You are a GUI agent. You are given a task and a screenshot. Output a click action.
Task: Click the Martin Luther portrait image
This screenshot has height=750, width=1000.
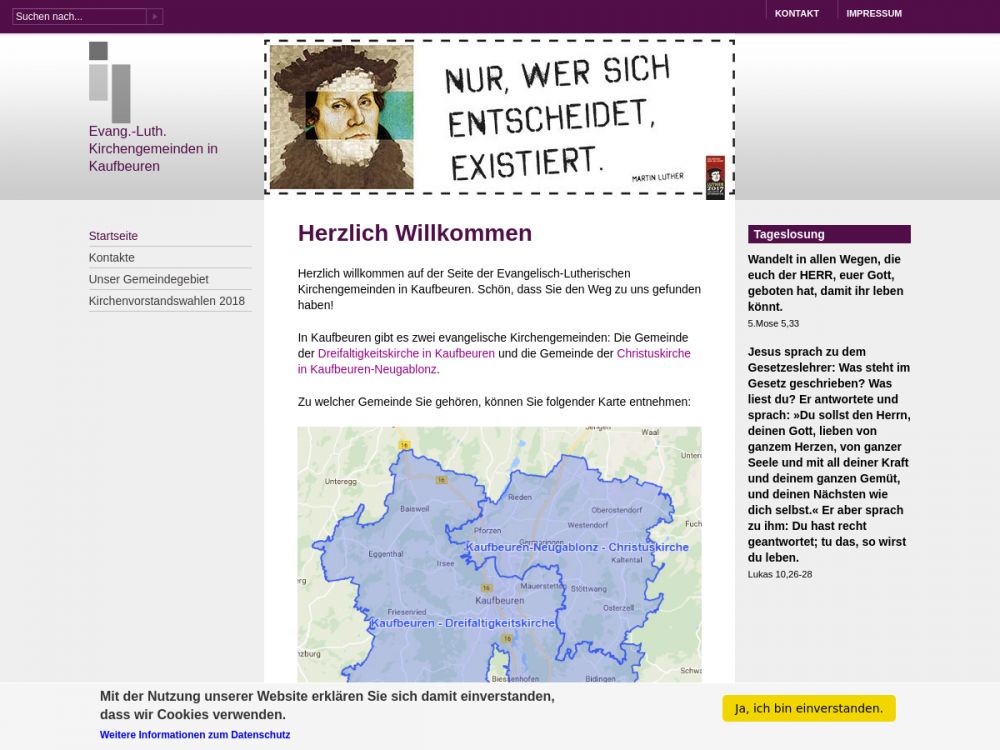tap(341, 117)
